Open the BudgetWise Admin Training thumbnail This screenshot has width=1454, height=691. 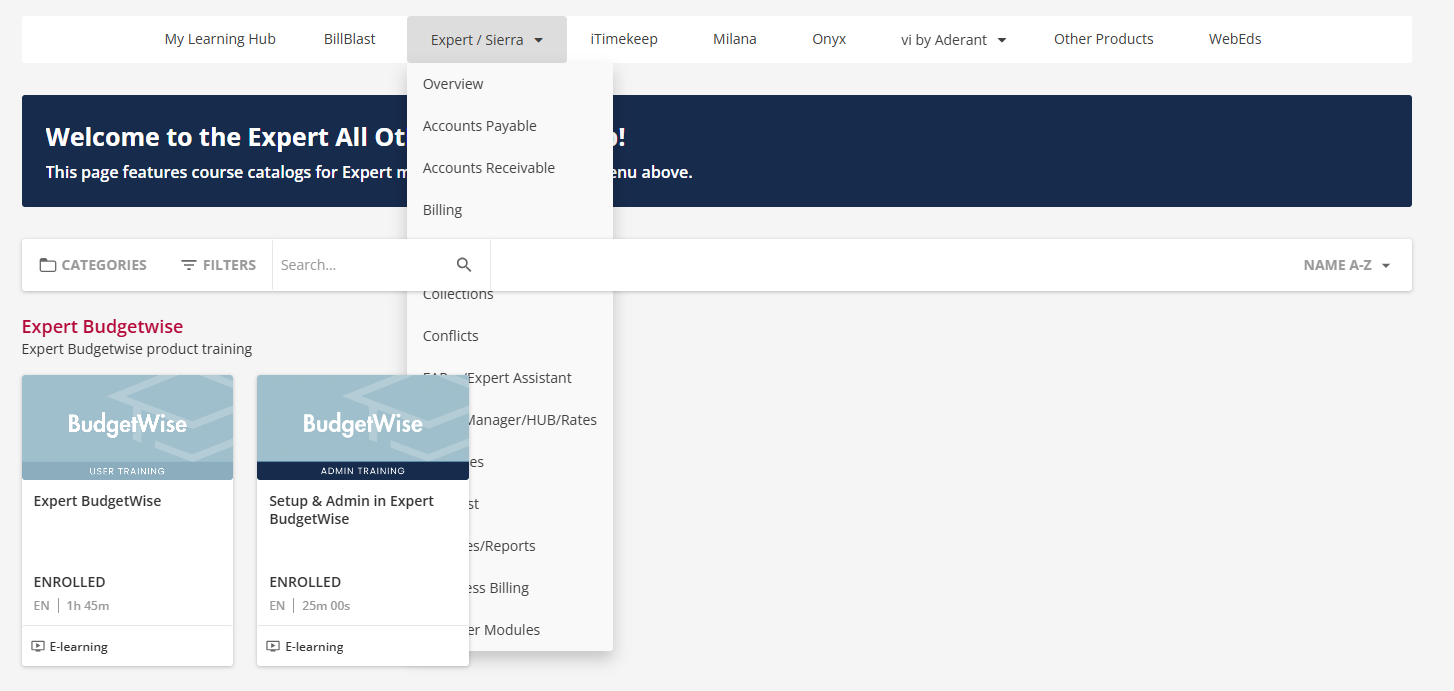pos(363,427)
